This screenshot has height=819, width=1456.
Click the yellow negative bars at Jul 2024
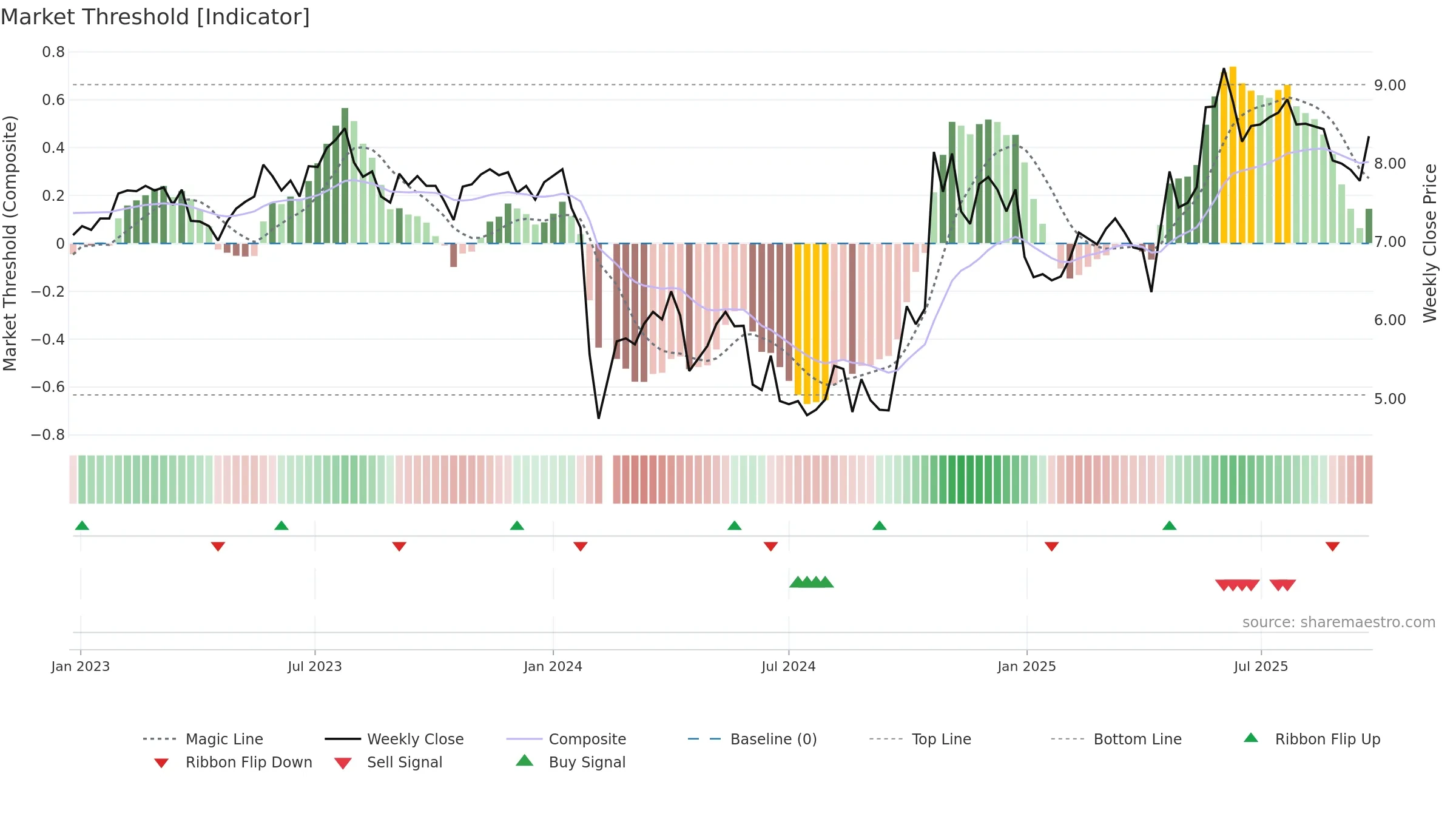click(x=812, y=323)
